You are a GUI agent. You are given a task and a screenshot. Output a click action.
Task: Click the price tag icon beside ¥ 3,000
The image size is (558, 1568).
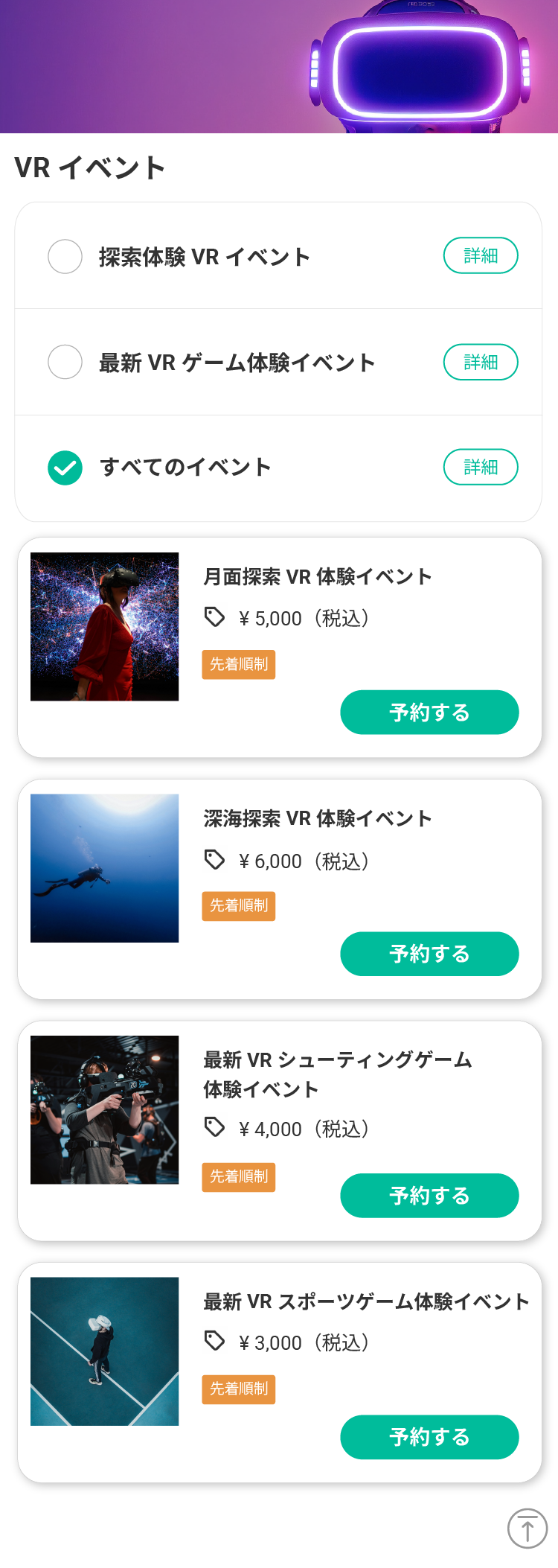(x=214, y=1342)
